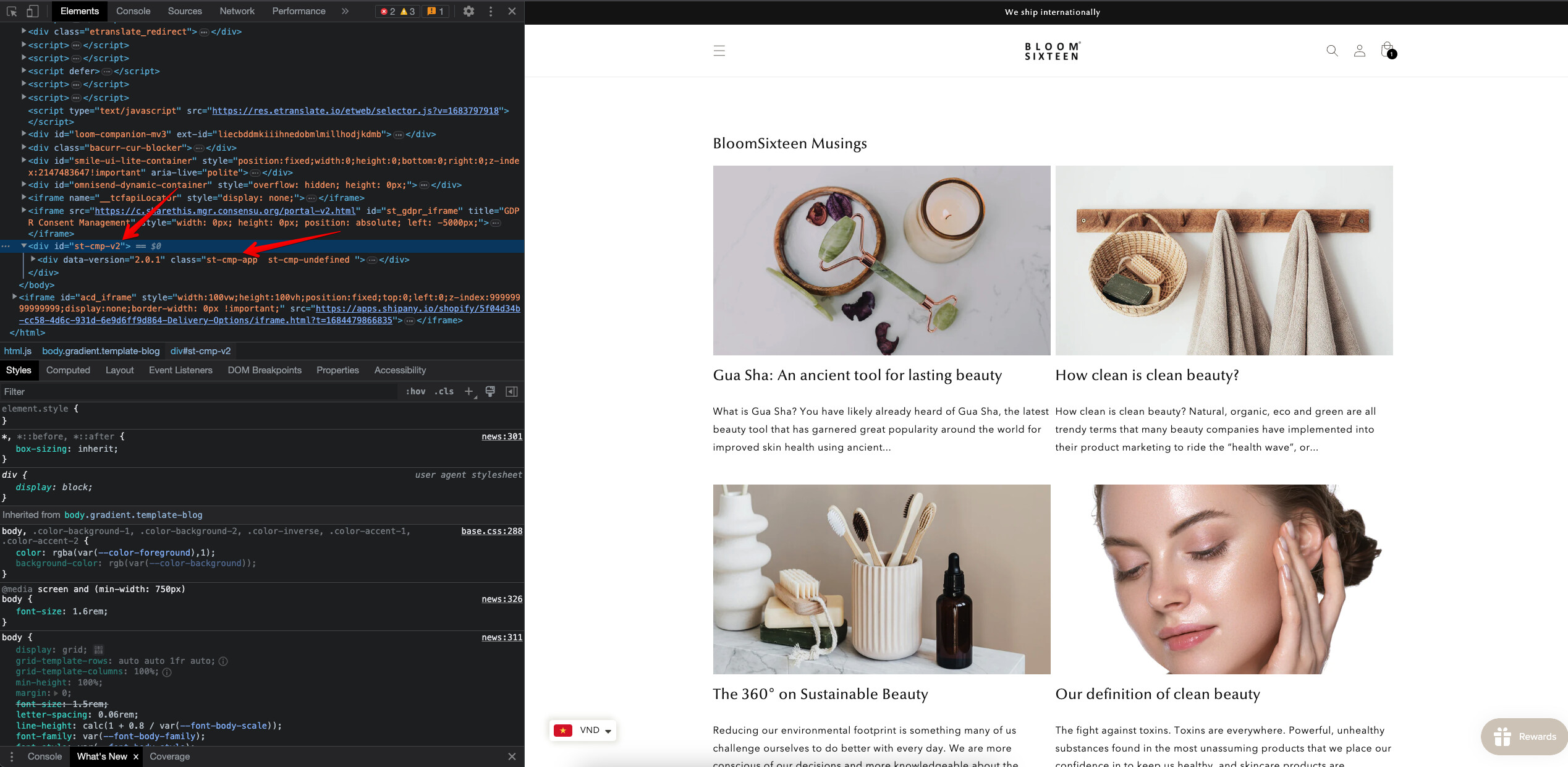Toggle the device toolbar icon

coord(32,11)
